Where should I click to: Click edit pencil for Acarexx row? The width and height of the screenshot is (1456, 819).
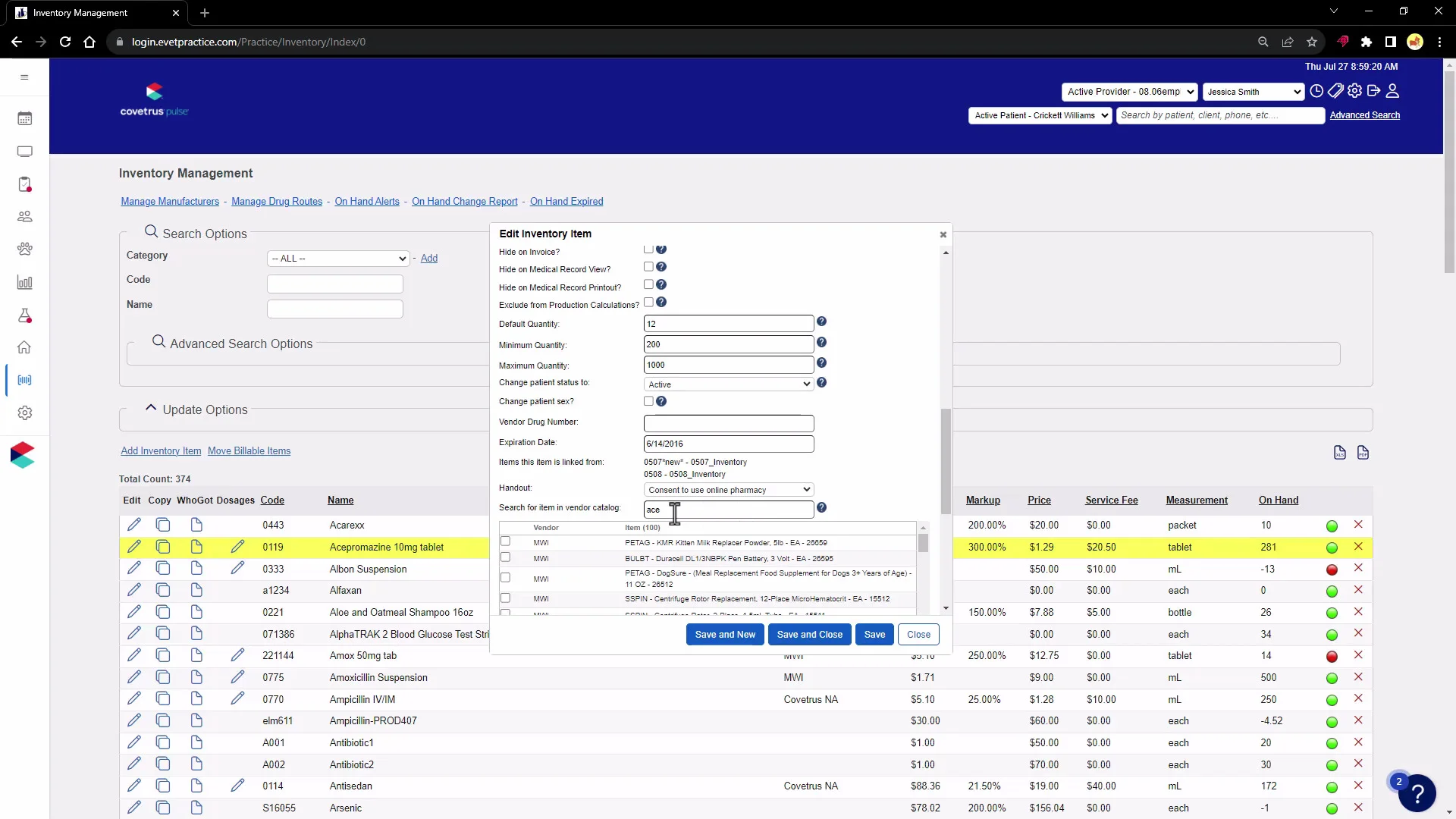pyautogui.click(x=134, y=525)
